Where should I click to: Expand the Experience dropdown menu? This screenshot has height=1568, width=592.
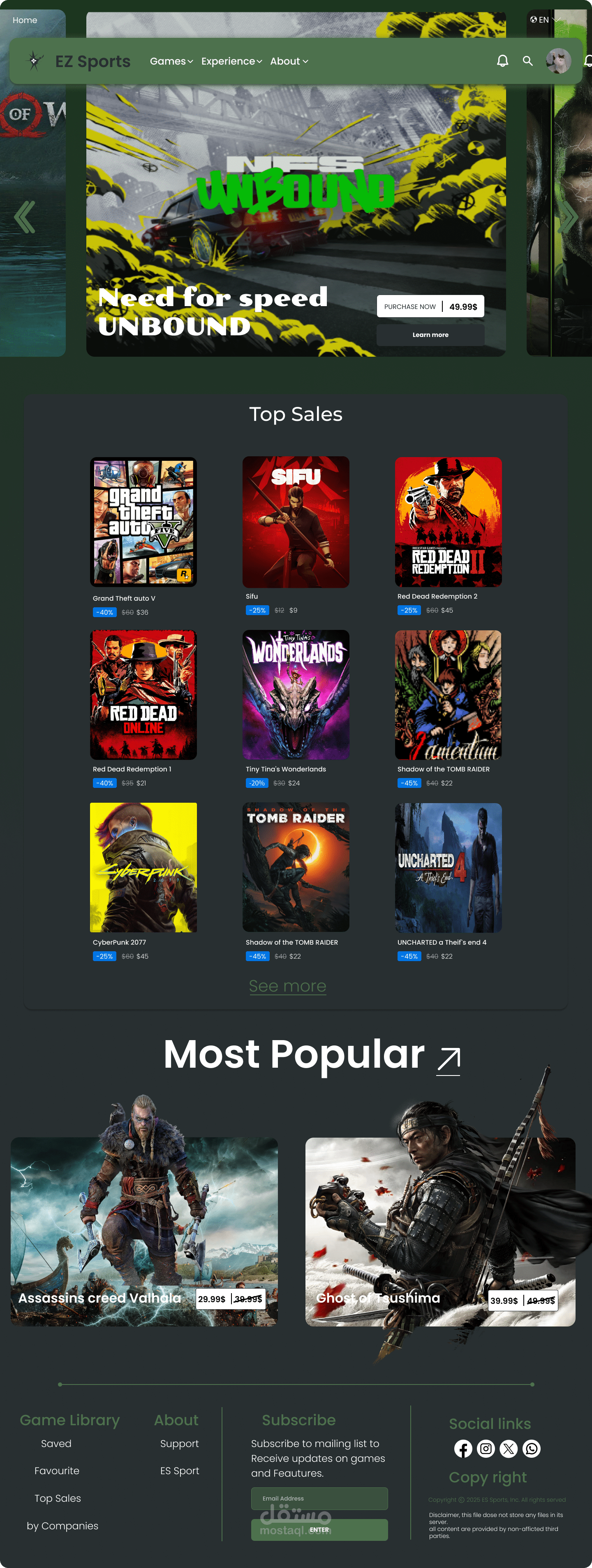pyautogui.click(x=232, y=61)
